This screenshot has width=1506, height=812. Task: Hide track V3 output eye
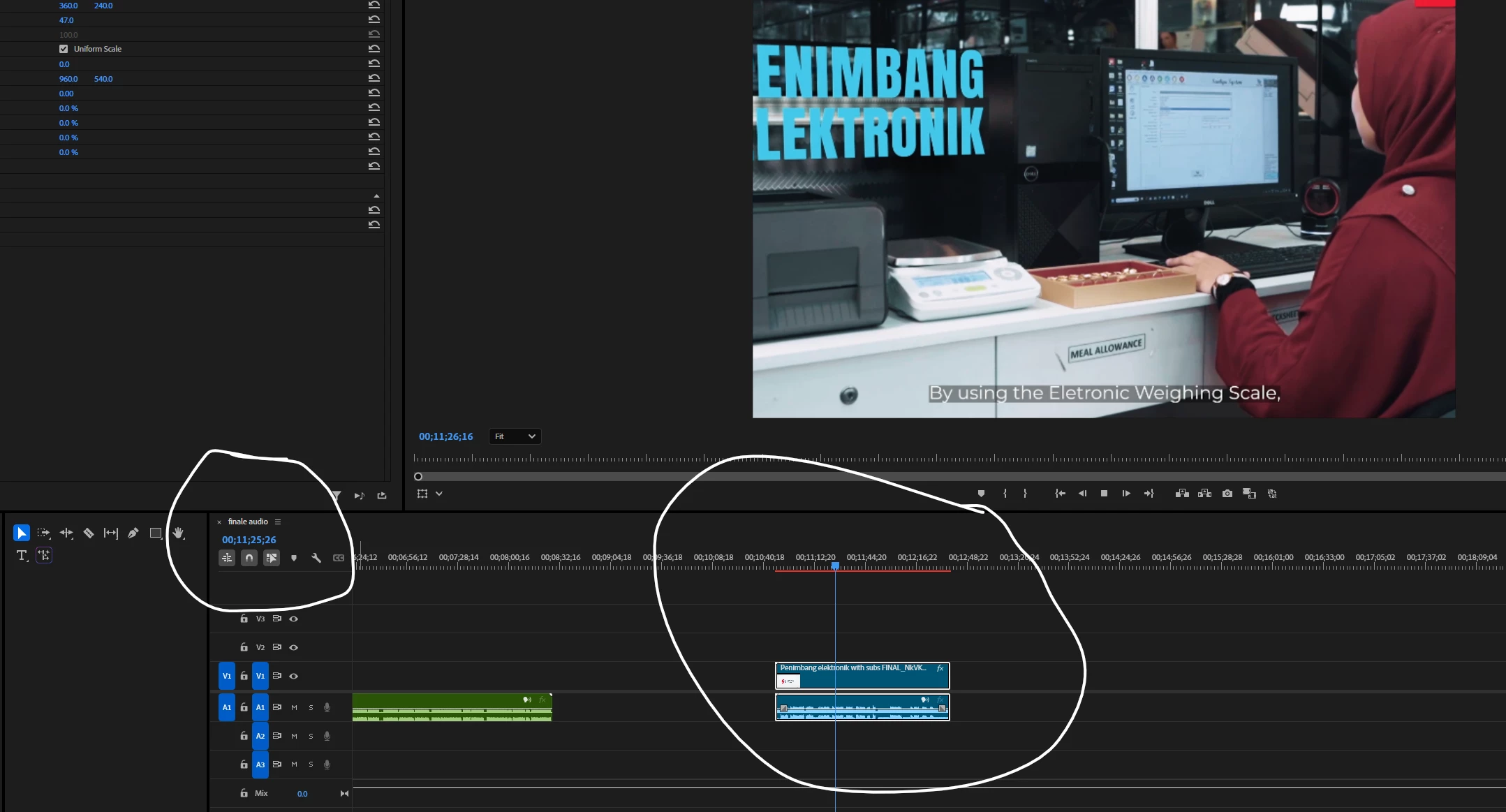coord(294,619)
